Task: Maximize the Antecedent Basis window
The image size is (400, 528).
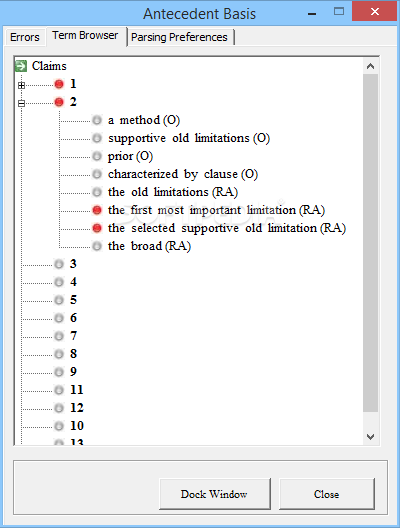Action: point(339,12)
